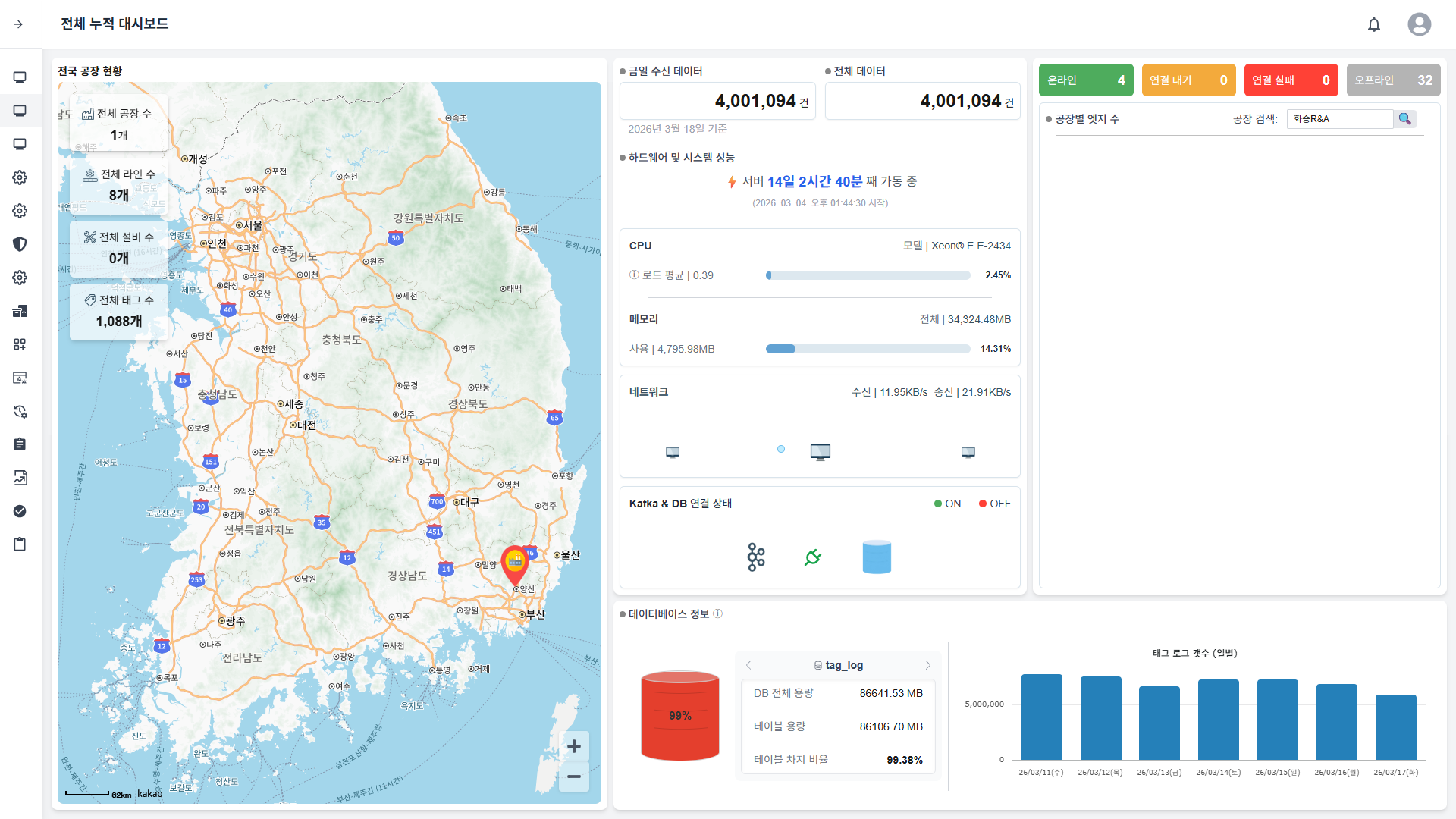Open the widgets add icon in sidebar
The height and width of the screenshot is (819, 1456).
[20, 344]
